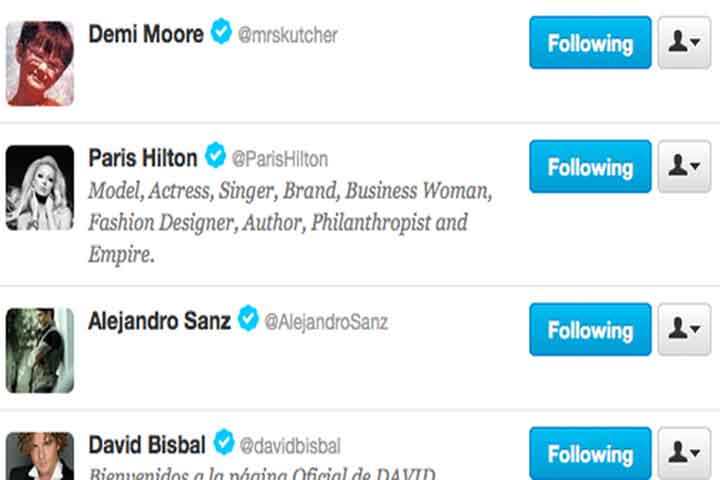The image size is (720, 480).
Task: Visit the @ParisHilton handle link
Action: tap(280, 159)
